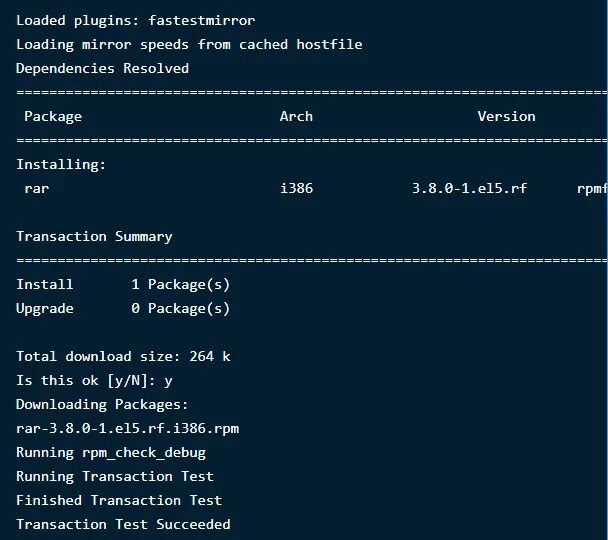This screenshot has width=608, height=540.
Task: Click the 'Install 1 Package(s)' line
Action: (123, 284)
